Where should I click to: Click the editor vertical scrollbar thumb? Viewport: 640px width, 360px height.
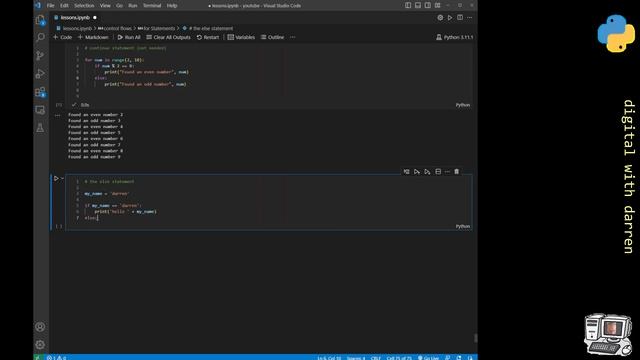pos(475,338)
